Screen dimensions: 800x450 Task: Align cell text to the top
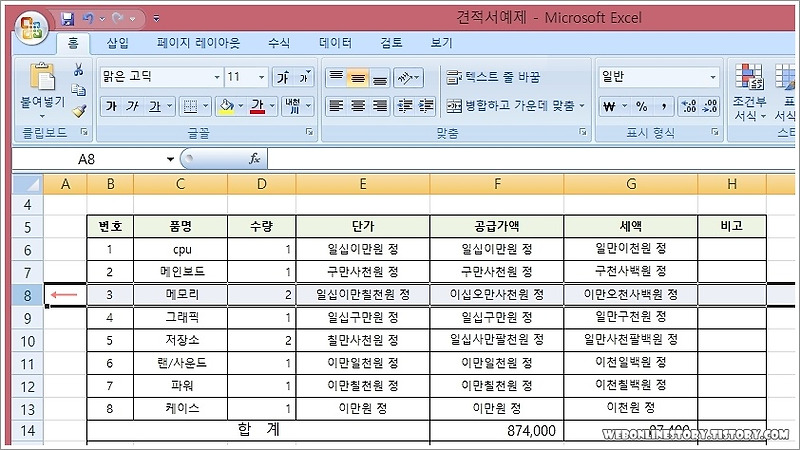tap(336, 77)
